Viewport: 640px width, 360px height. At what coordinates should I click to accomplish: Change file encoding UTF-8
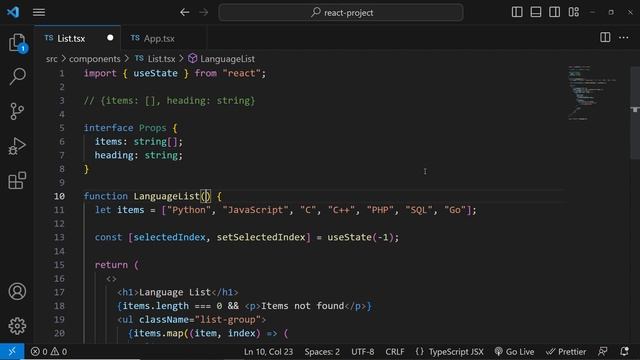coord(363,351)
